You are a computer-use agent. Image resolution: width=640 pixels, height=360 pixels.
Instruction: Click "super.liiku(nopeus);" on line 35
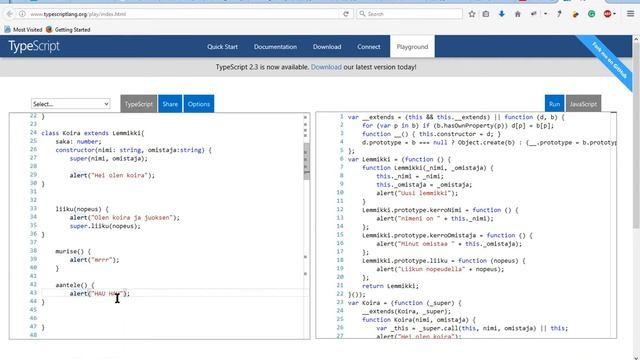(x=105, y=226)
